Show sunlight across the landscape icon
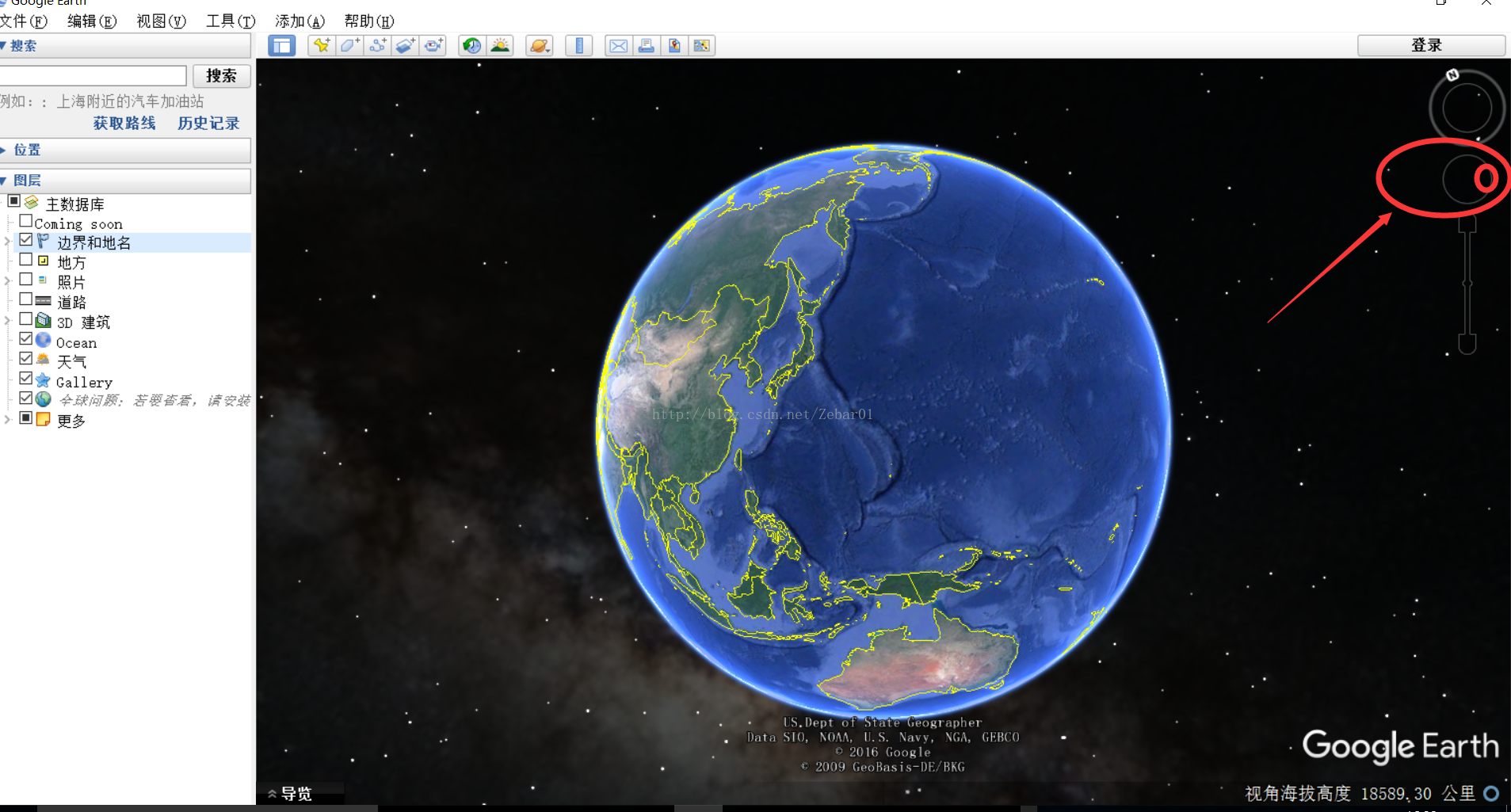This screenshot has height=812, width=1511. coord(500,46)
